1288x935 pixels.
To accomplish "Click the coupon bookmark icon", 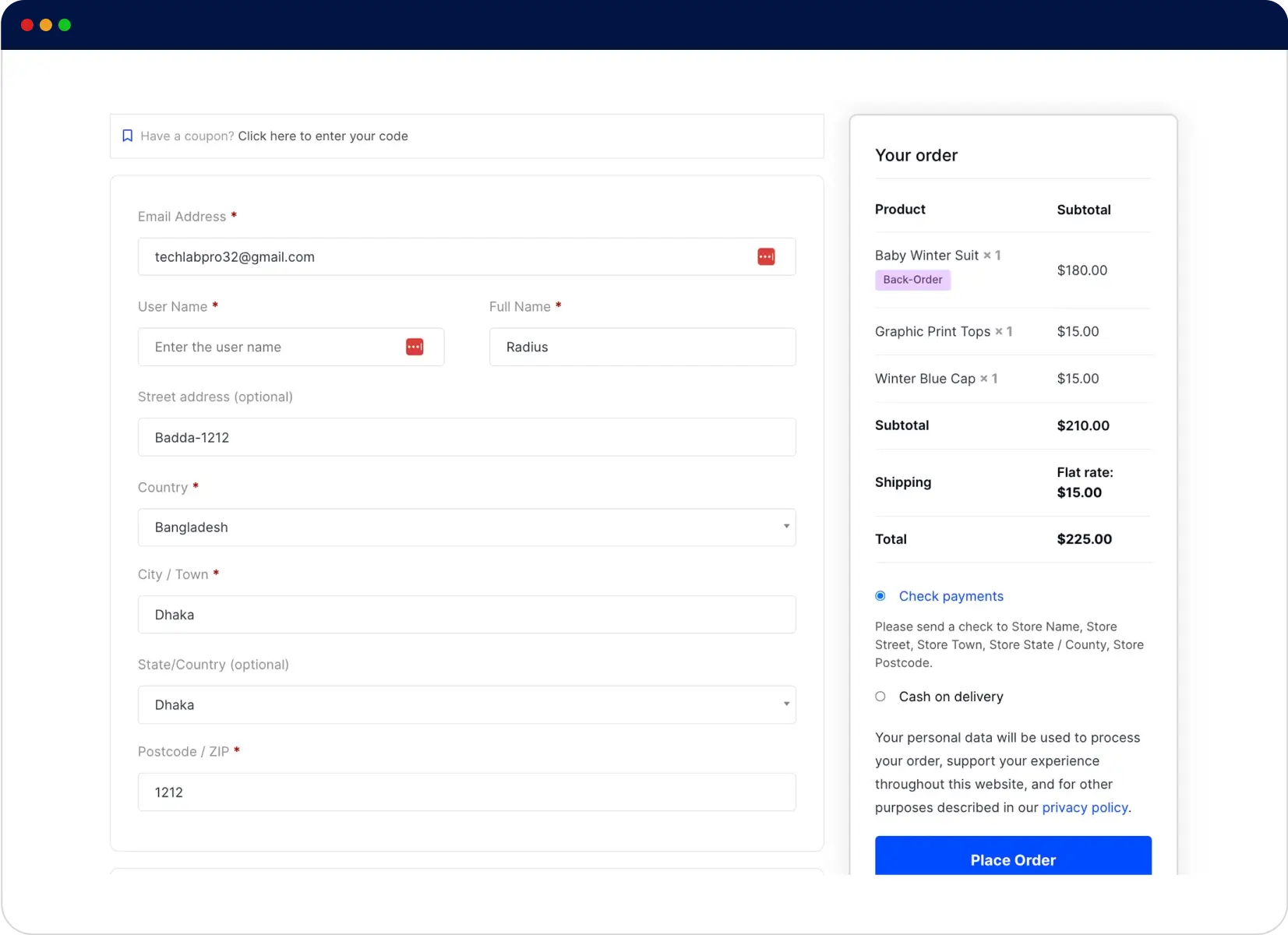I will pyautogui.click(x=128, y=136).
